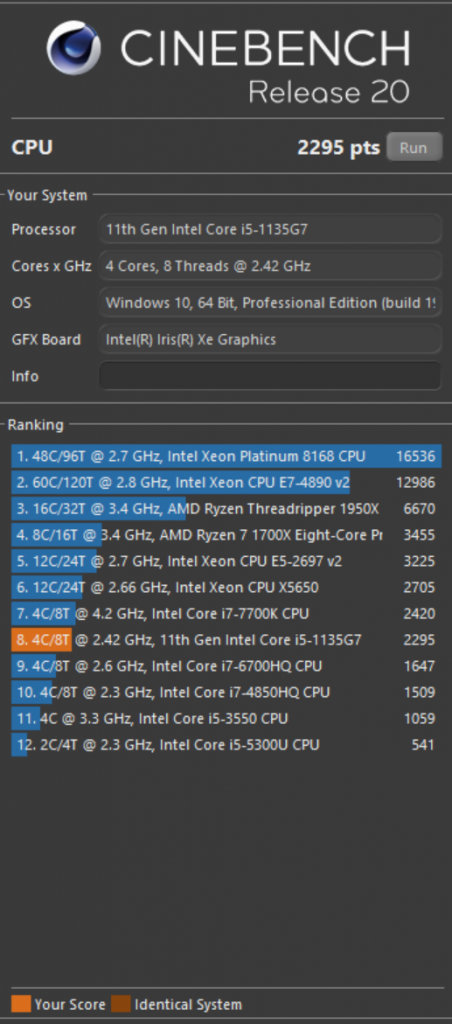Viewport: 452px width, 1024px height.
Task: Click the Run button for the CPU test
Action: (414, 147)
